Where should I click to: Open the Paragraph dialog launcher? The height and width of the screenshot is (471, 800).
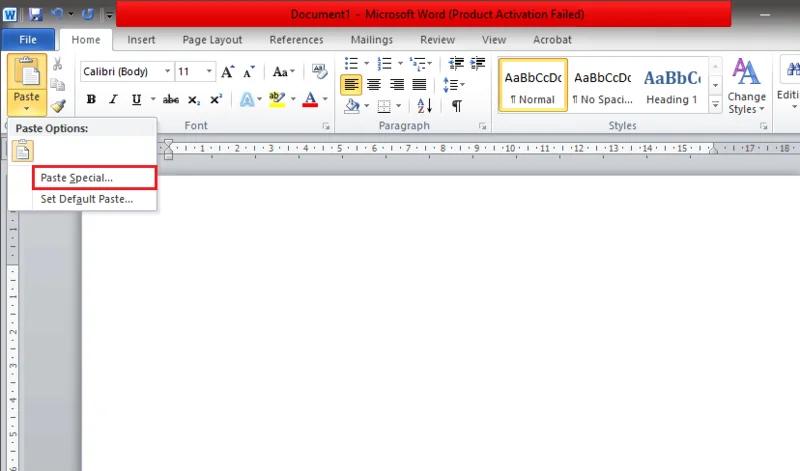[482, 127]
